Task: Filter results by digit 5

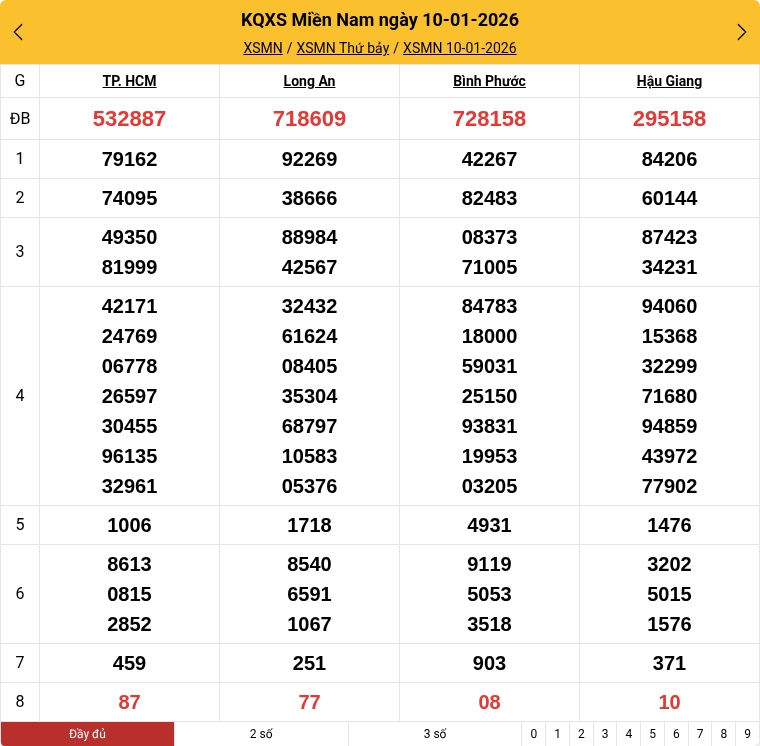Action: (x=652, y=734)
